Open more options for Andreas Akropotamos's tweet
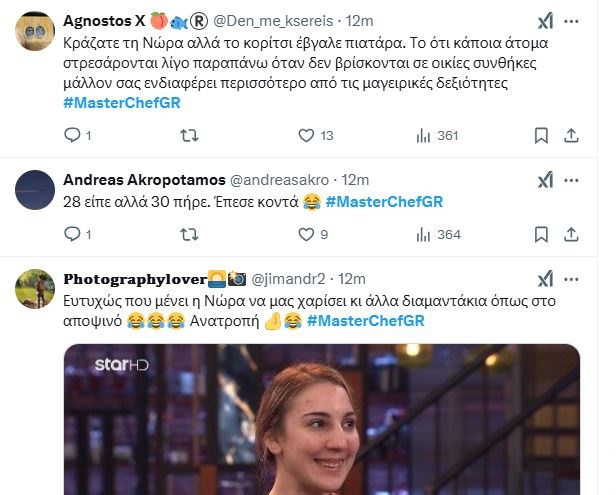The width and height of the screenshot is (616, 495). [x=571, y=180]
